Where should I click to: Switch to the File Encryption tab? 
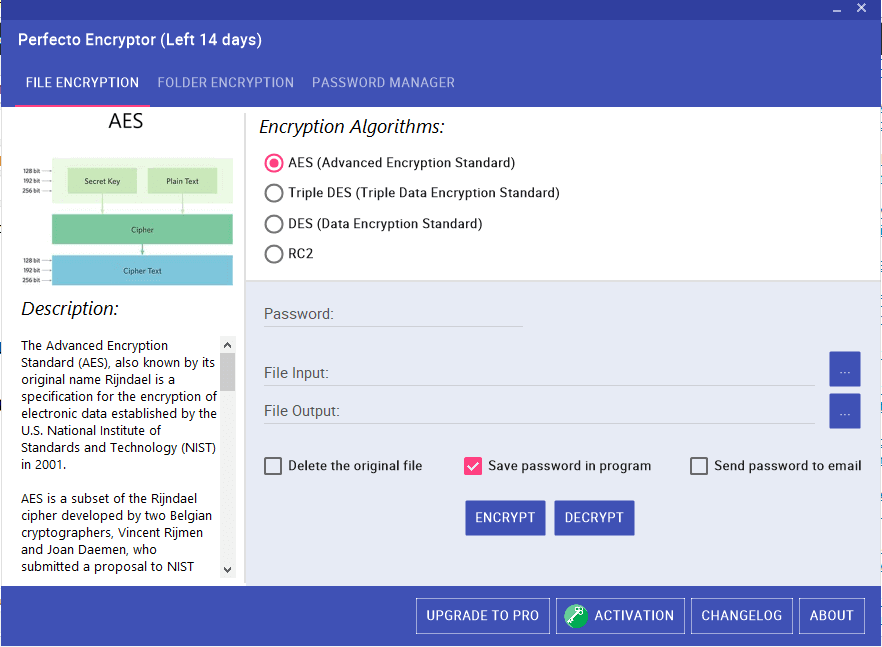82,83
